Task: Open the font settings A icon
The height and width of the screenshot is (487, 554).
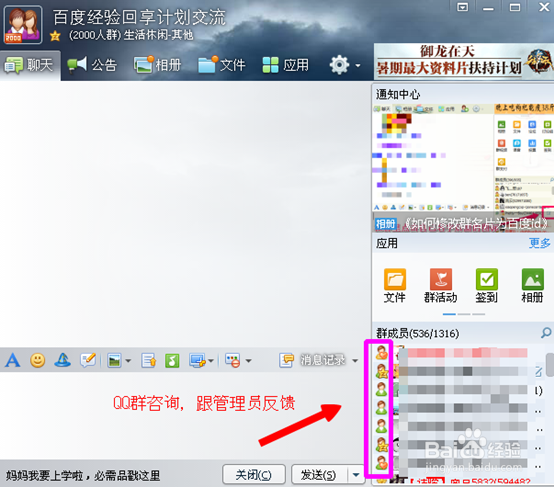Action: click(13, 360)
